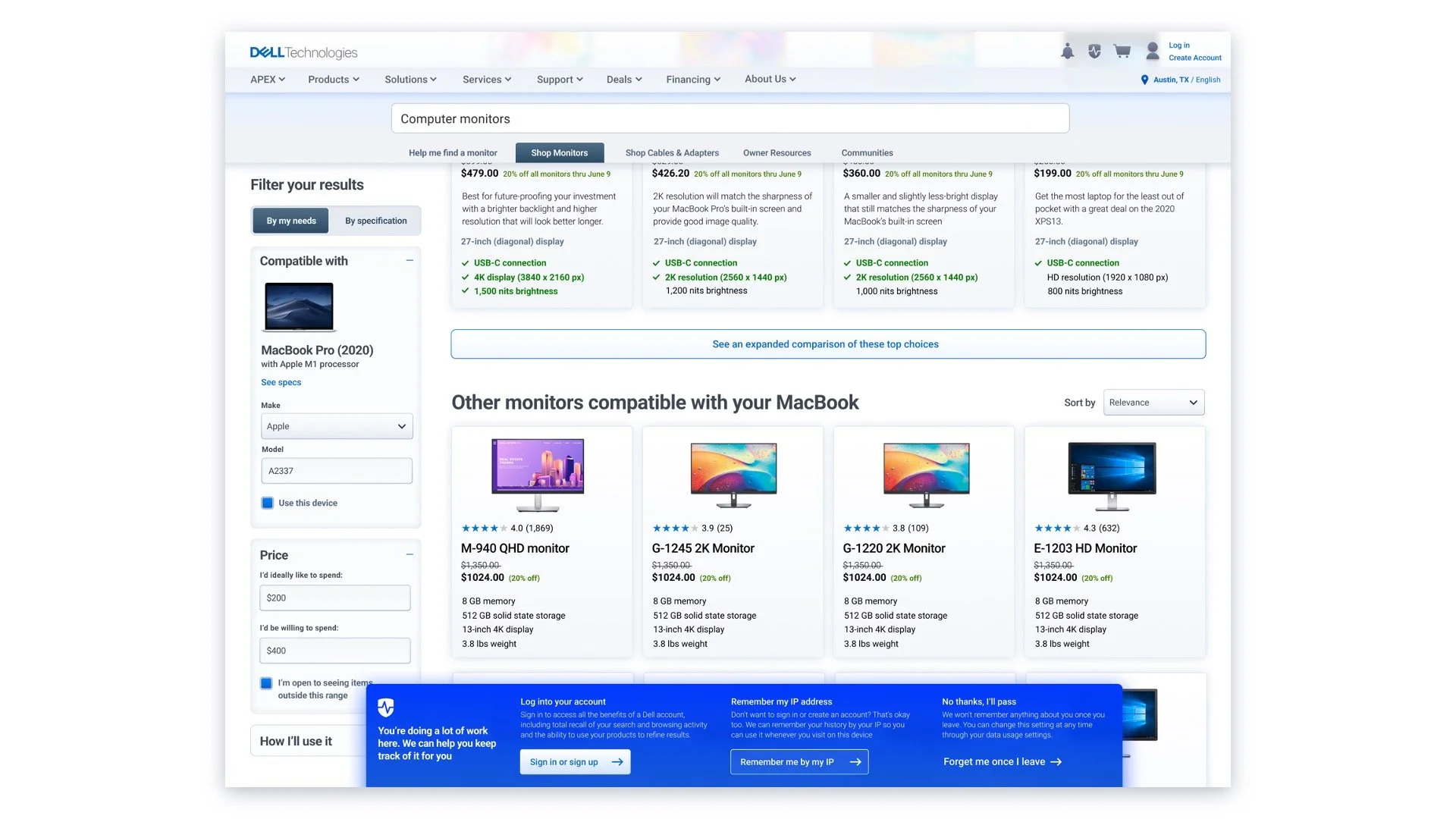Click the privacy shield icon in header

click(x=1094, y=52)
